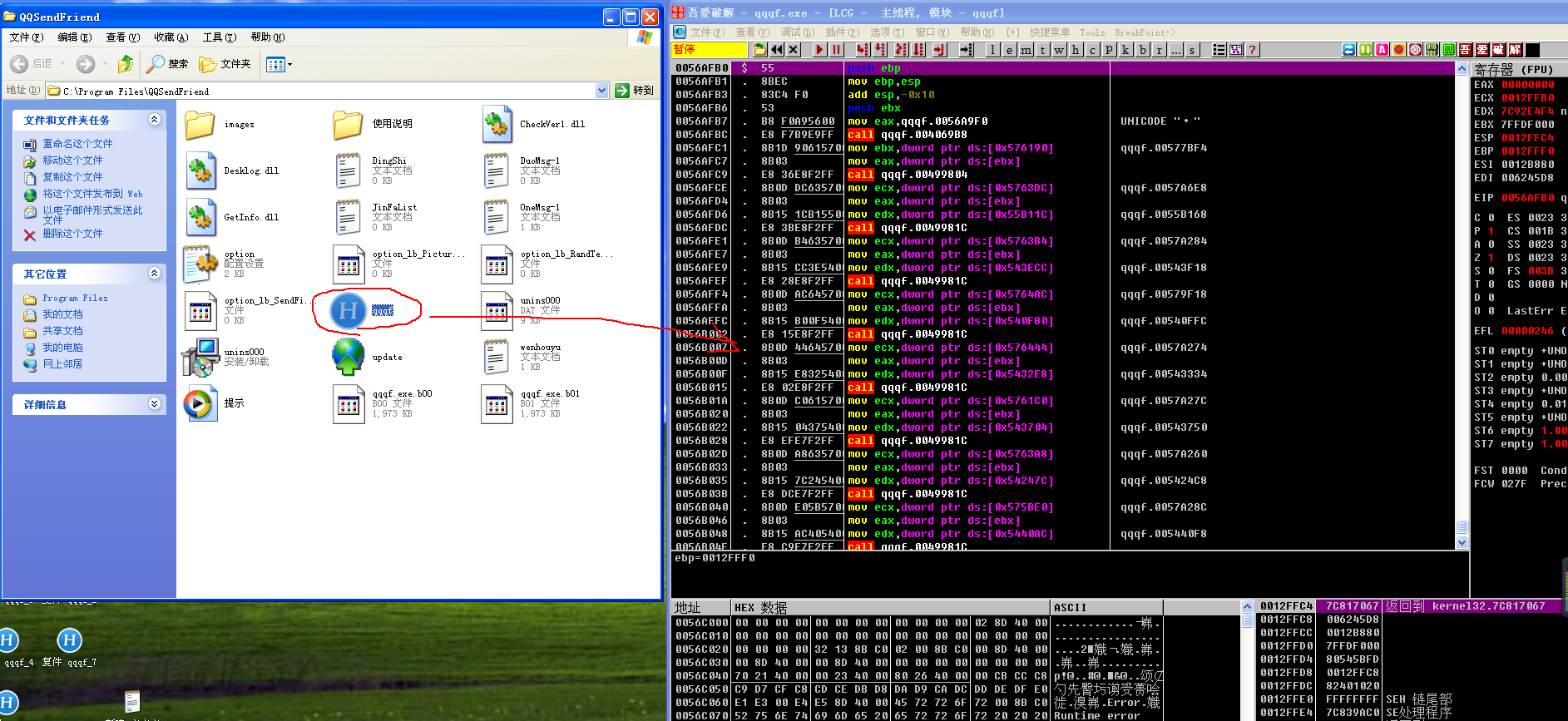Open the debugger options list icon
The height and width of the screenshot is (721, 1568).
click(1219, 50)
